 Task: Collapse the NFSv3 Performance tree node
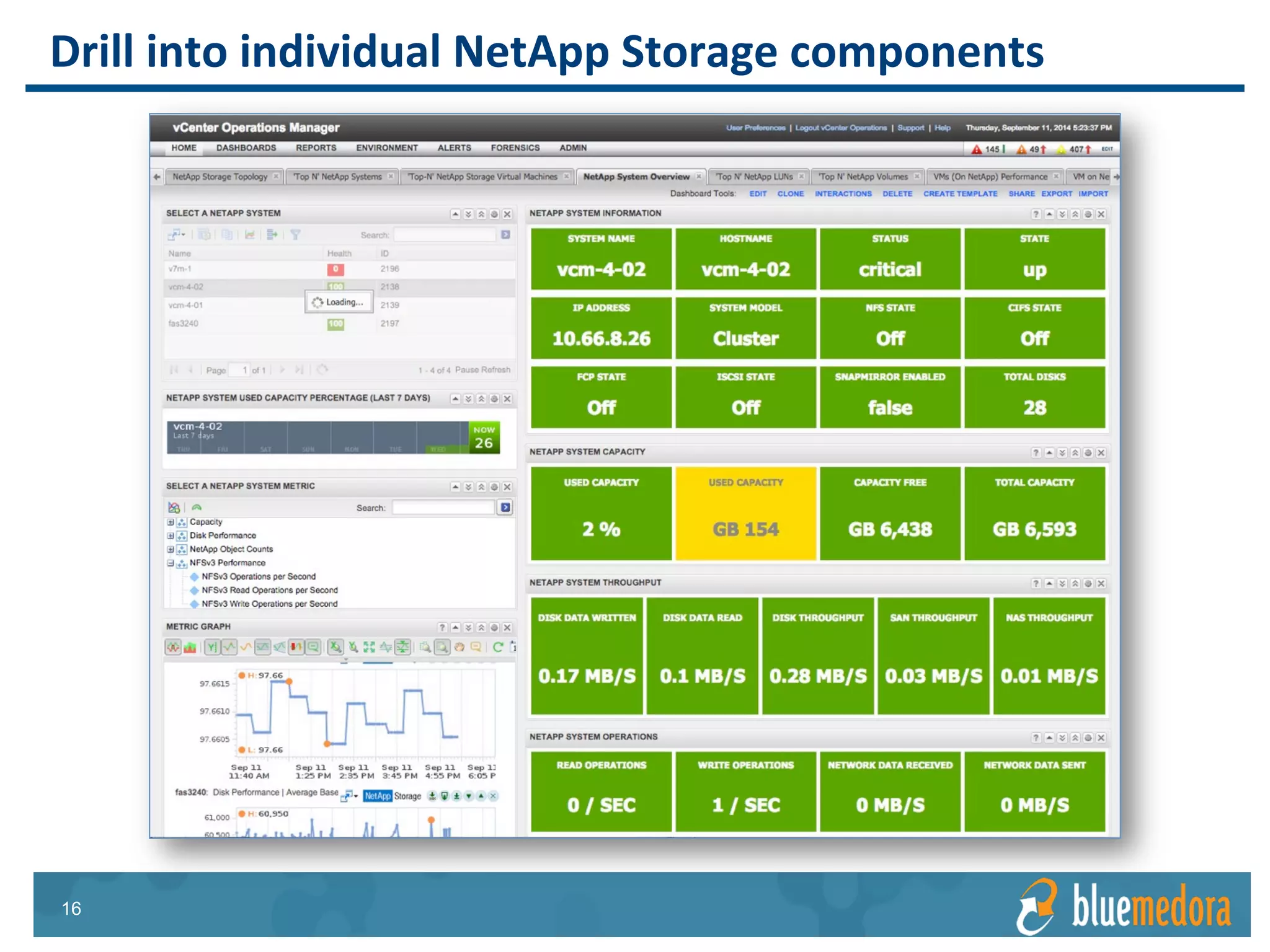tap(171, 563)
